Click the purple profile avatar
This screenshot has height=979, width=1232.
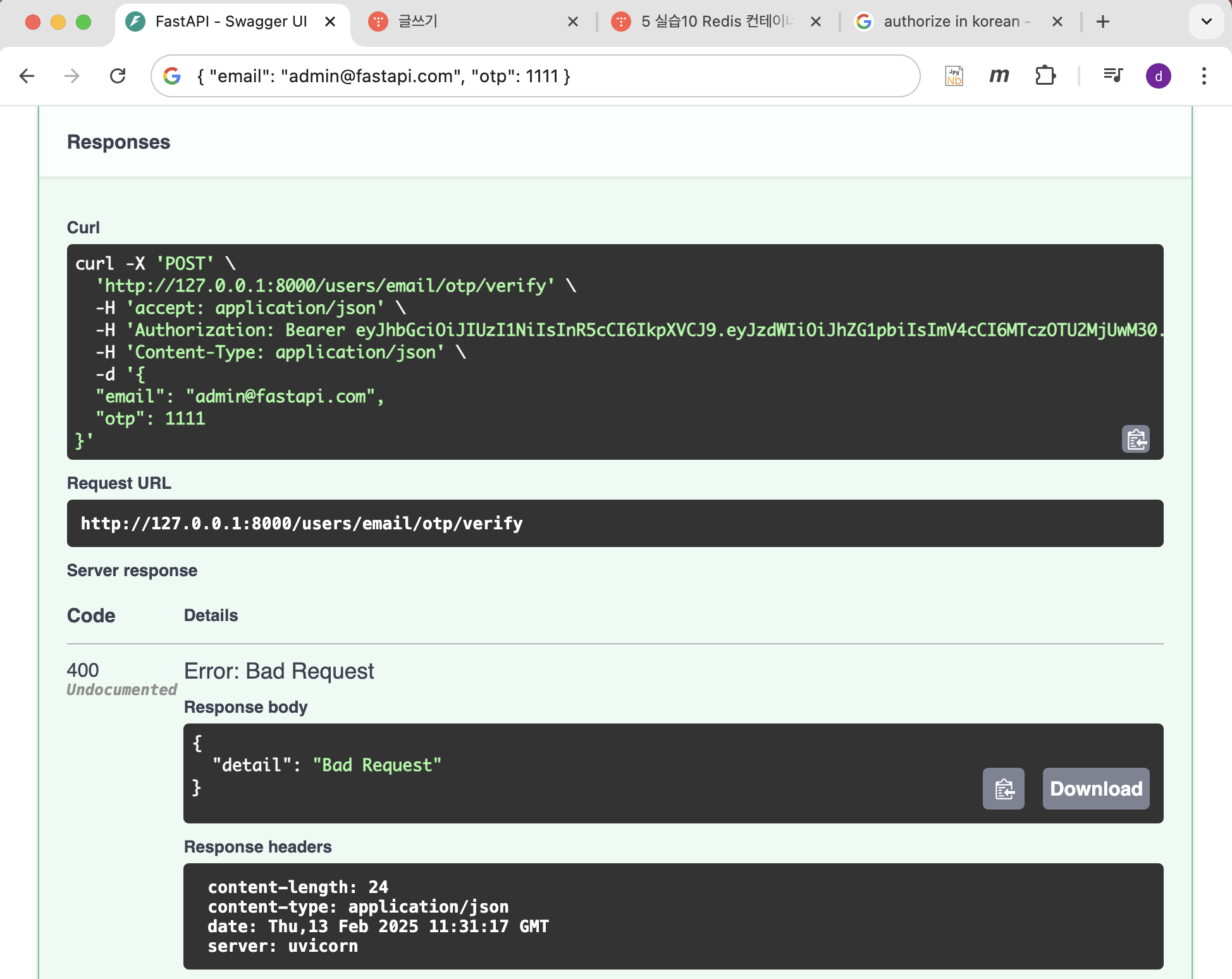tap(1158, 76)
